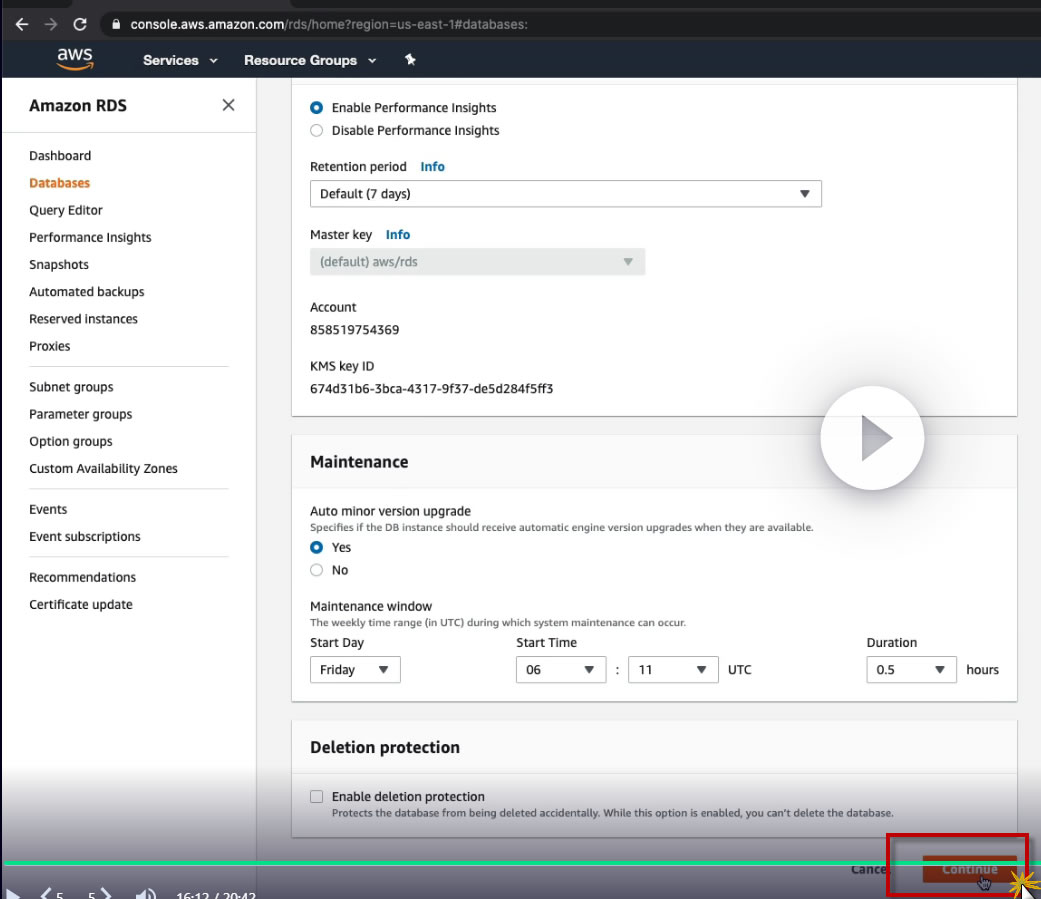Open Subnet groups in sidebar
This screenshot has width=1041, height=899.
point(71,386)
